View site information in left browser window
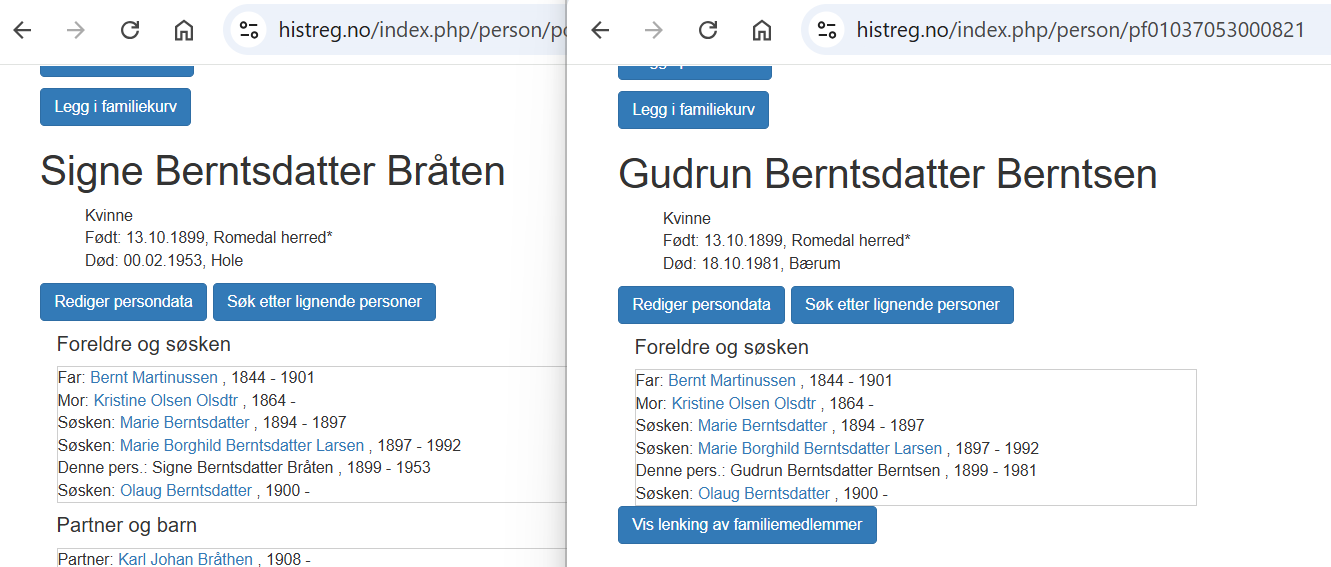This screenshot has width=1331, height=567. click(248, 30)
